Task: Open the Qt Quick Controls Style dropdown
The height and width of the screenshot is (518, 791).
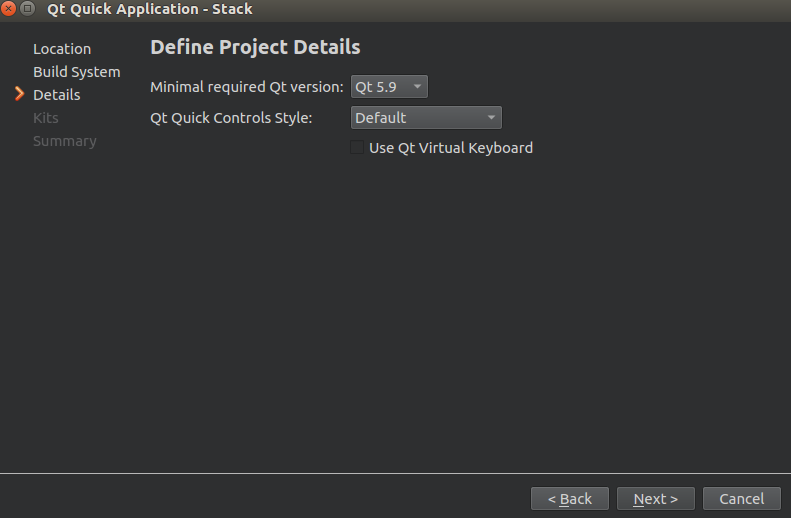Action: tap(426, 118)
